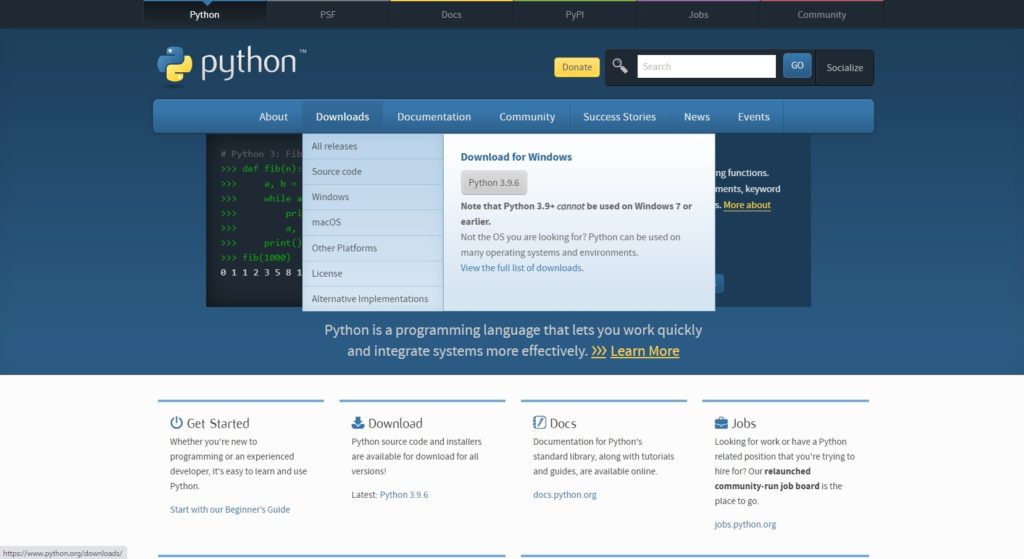Click the Get Started heading
Viewport: 1024px width, 559px height.
coord(218,423)
